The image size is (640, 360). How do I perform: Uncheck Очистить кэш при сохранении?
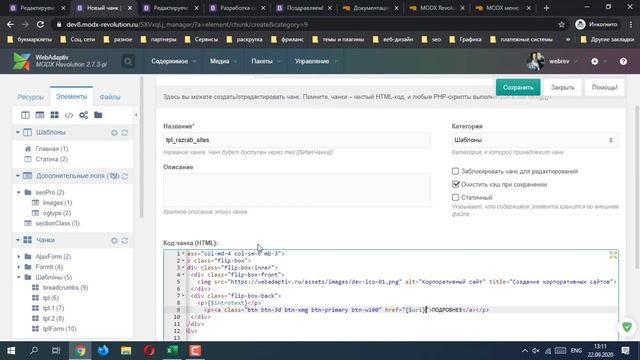[x=456, y=184]
